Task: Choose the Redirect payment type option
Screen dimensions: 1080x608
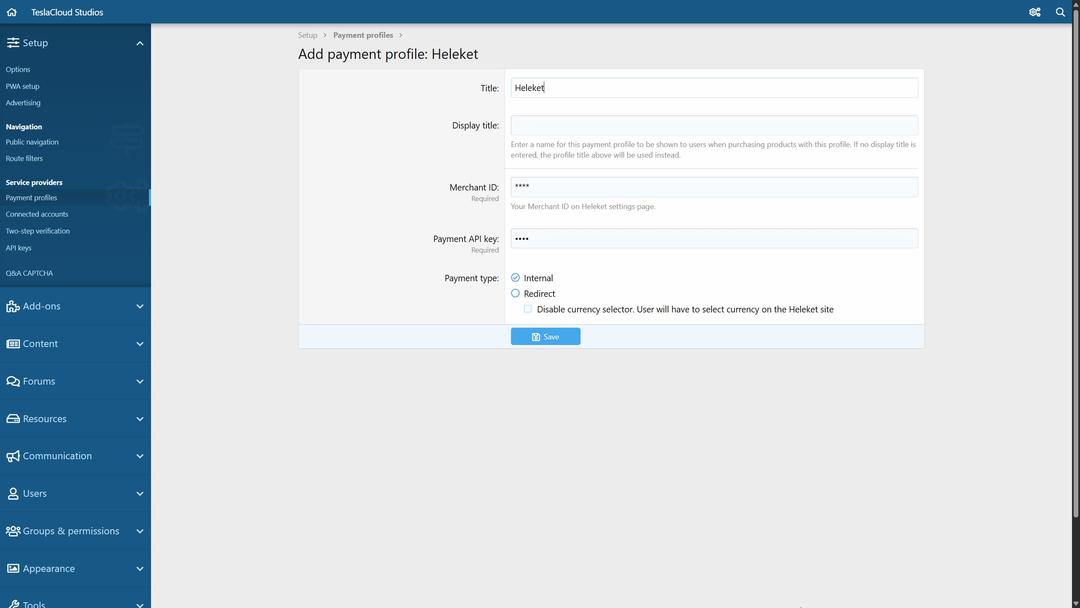Action: [x=514, y=292]
